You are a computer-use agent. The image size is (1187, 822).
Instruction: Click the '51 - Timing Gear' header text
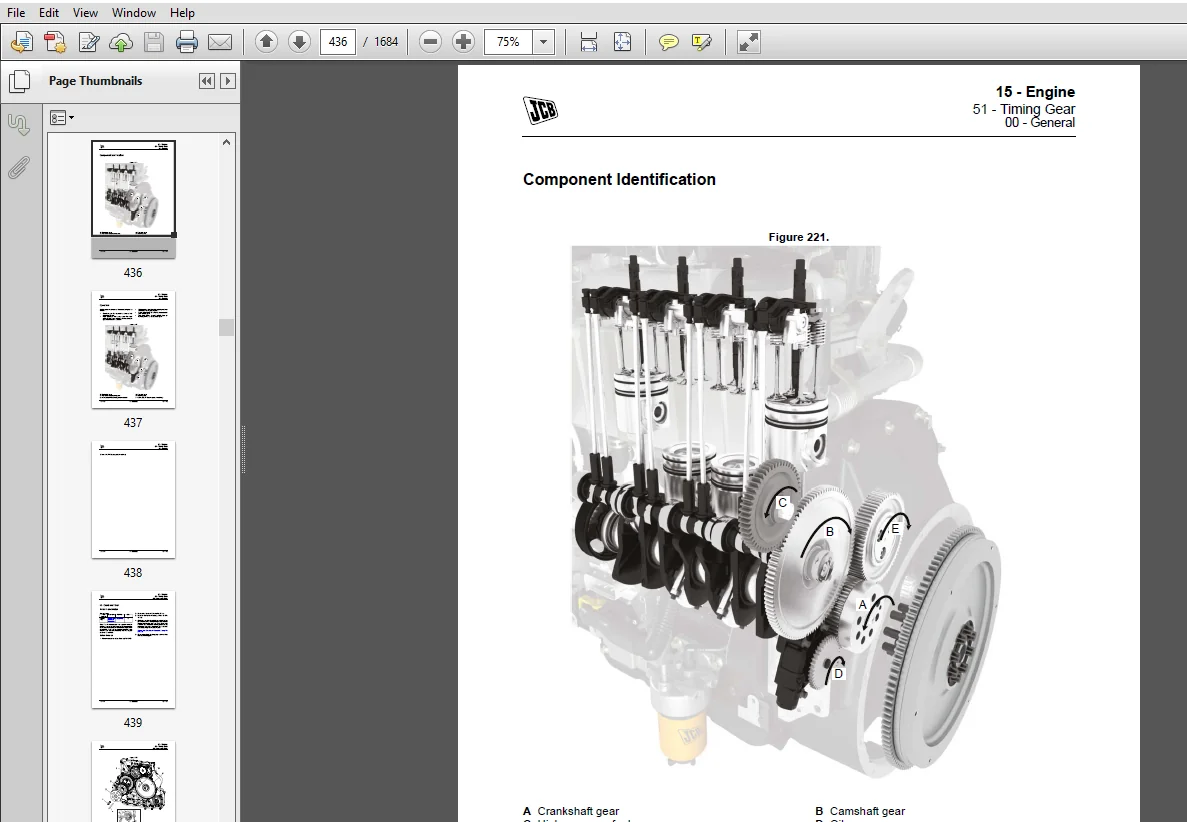[1023, 109]
